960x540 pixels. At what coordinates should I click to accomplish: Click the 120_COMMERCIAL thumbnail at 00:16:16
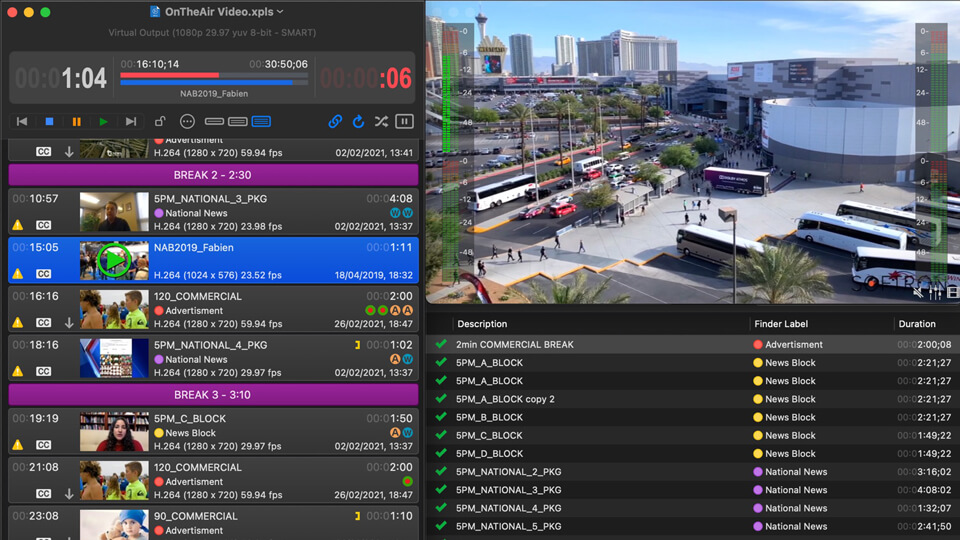114,309
